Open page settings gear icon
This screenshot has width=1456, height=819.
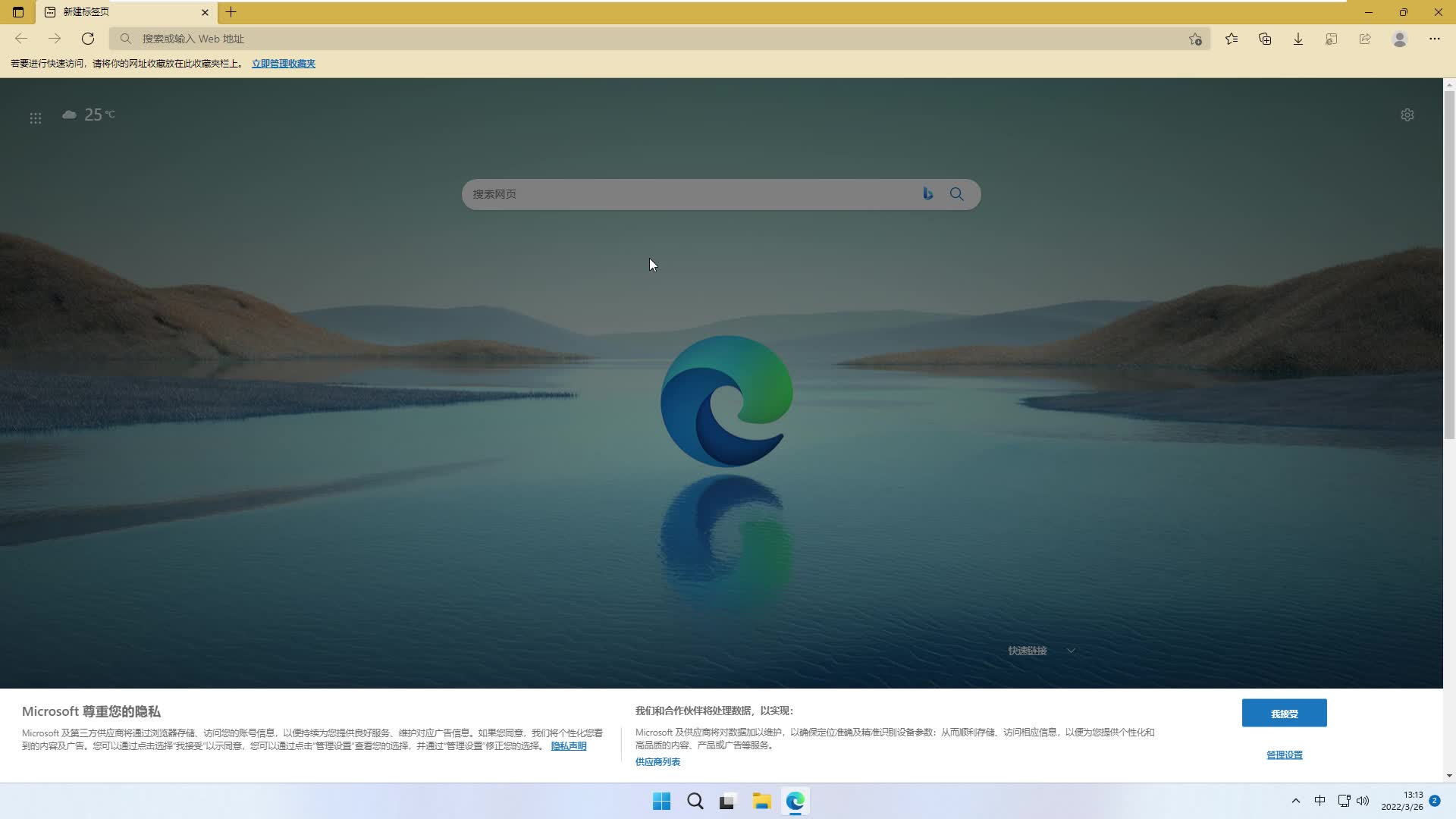pos(1407,115)
